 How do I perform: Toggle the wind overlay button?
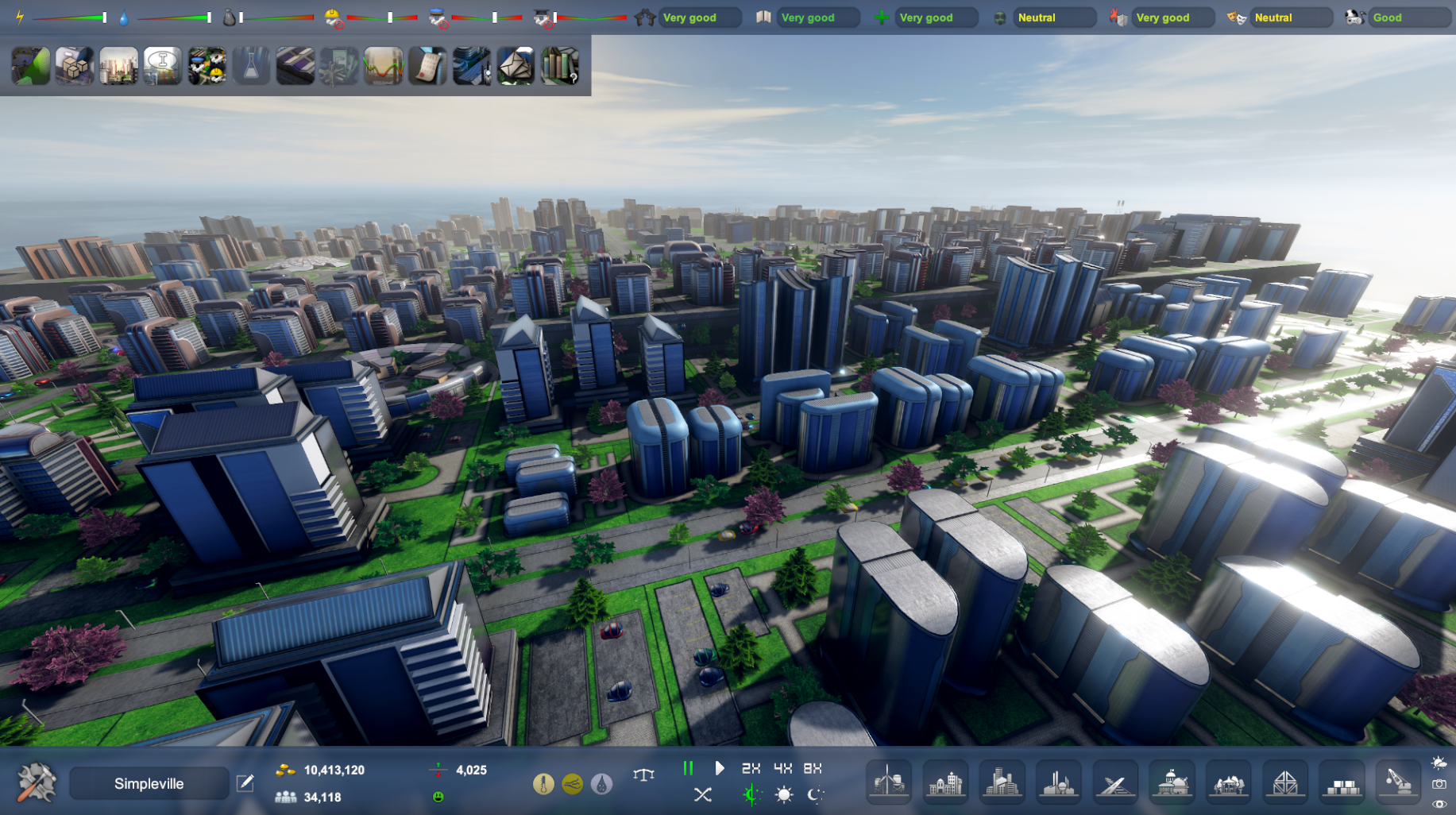[572, 785]
